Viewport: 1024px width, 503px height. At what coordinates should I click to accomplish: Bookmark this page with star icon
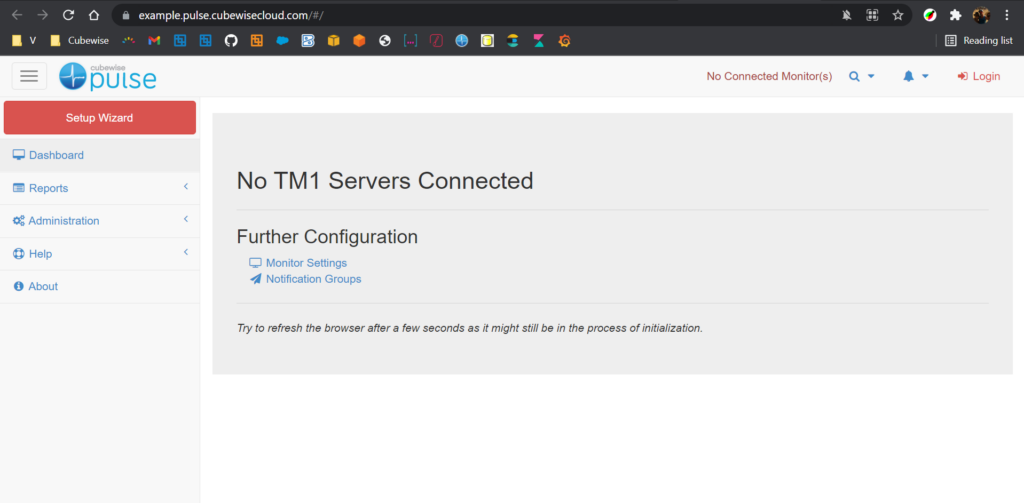click(898, 15)
